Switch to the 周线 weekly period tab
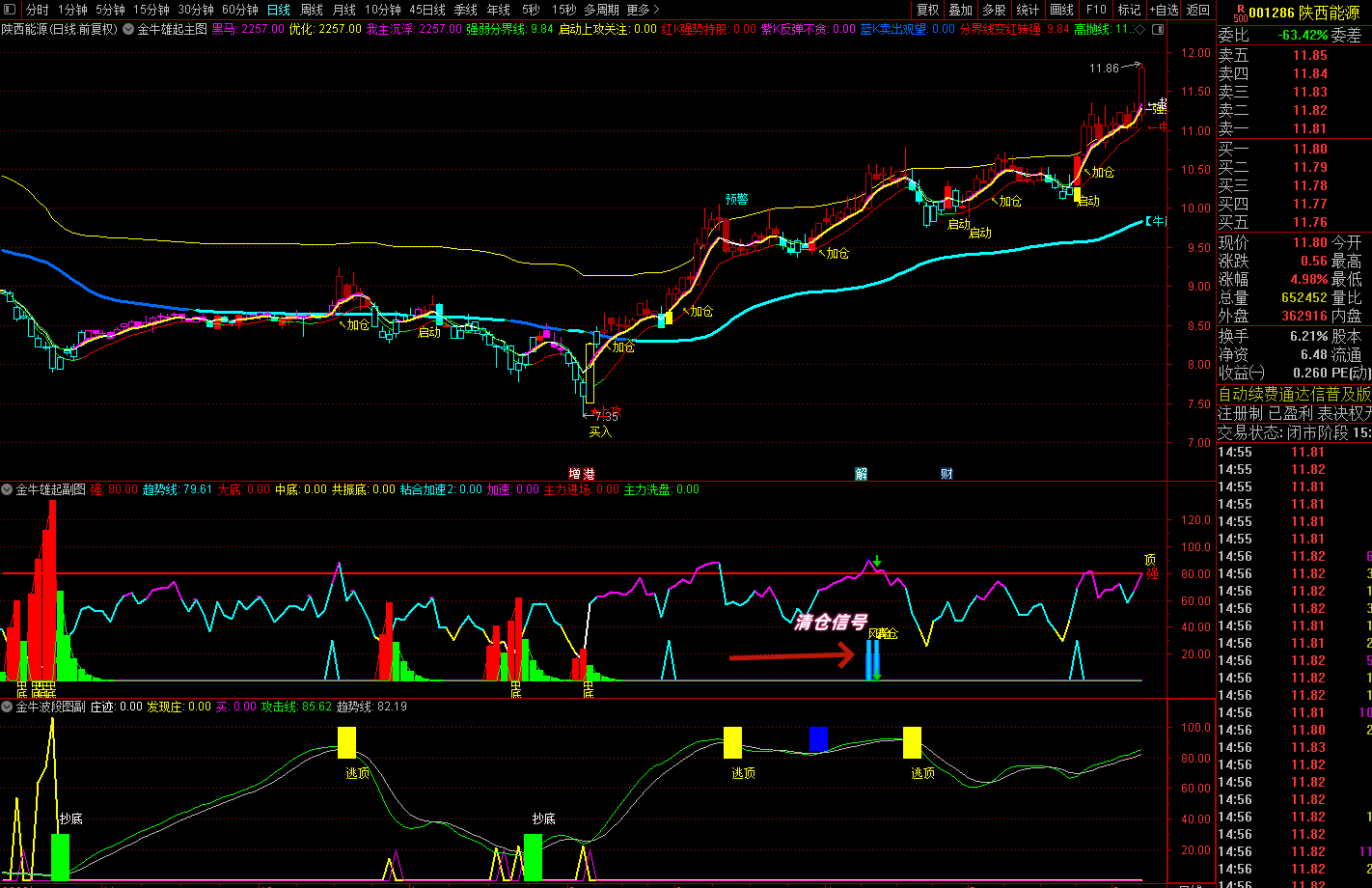 coord(311,10)
